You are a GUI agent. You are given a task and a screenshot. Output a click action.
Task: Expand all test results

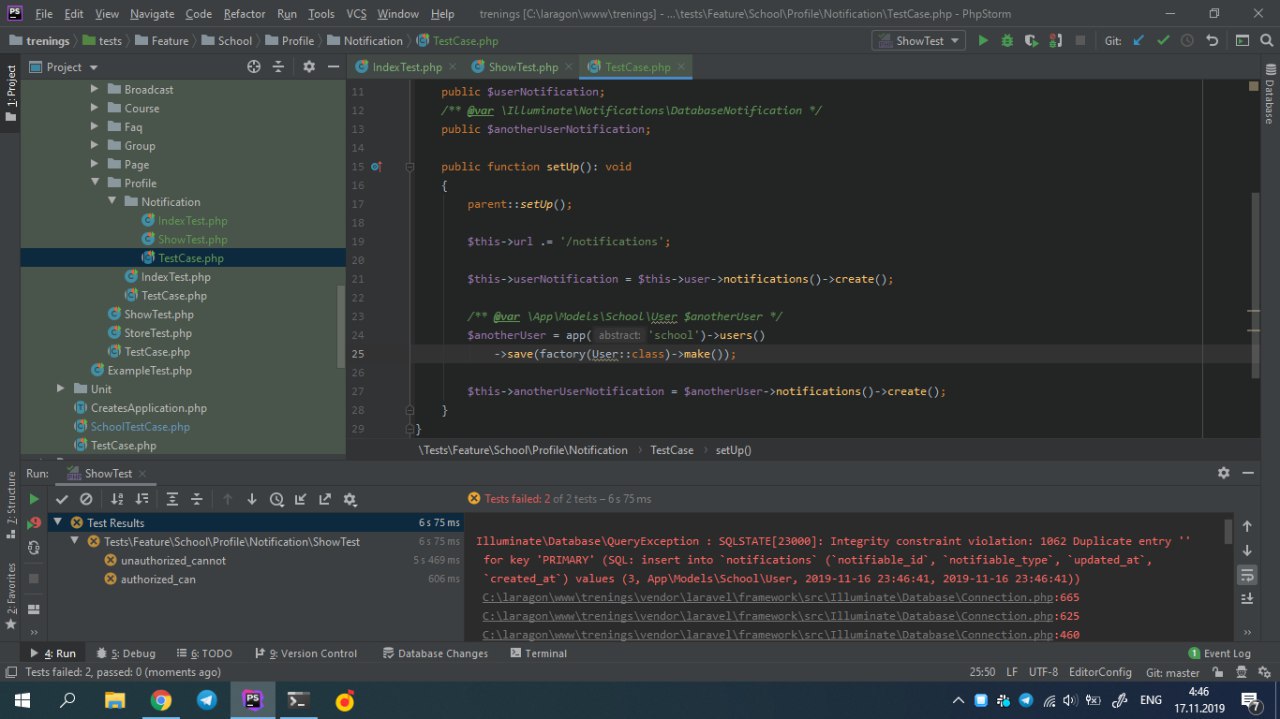tap(172, 499)
